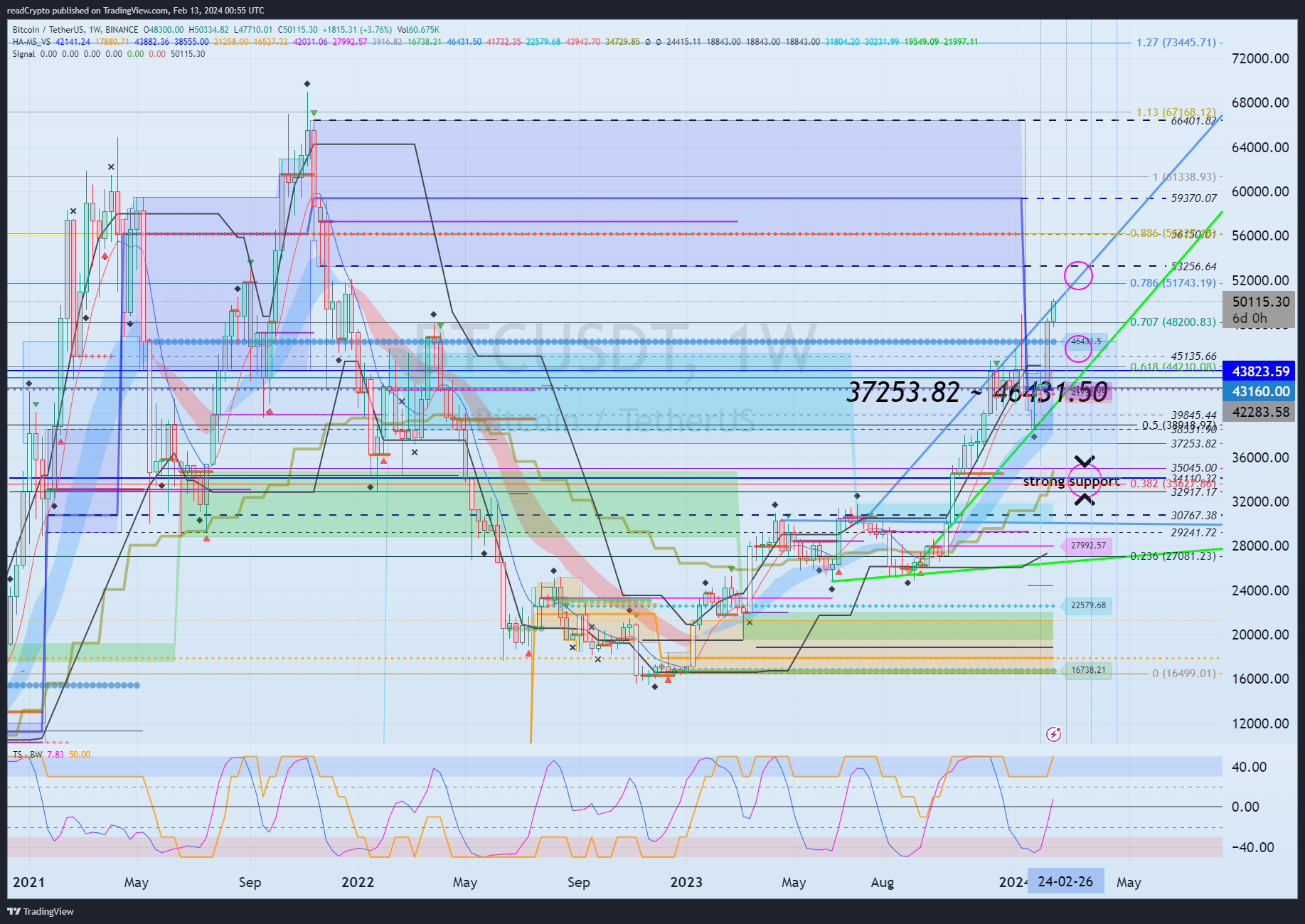Select the '37253.82 ~ 46431.50' range annotation
The width and height of the screenshot is (1305, 924).
pos(977,392)
